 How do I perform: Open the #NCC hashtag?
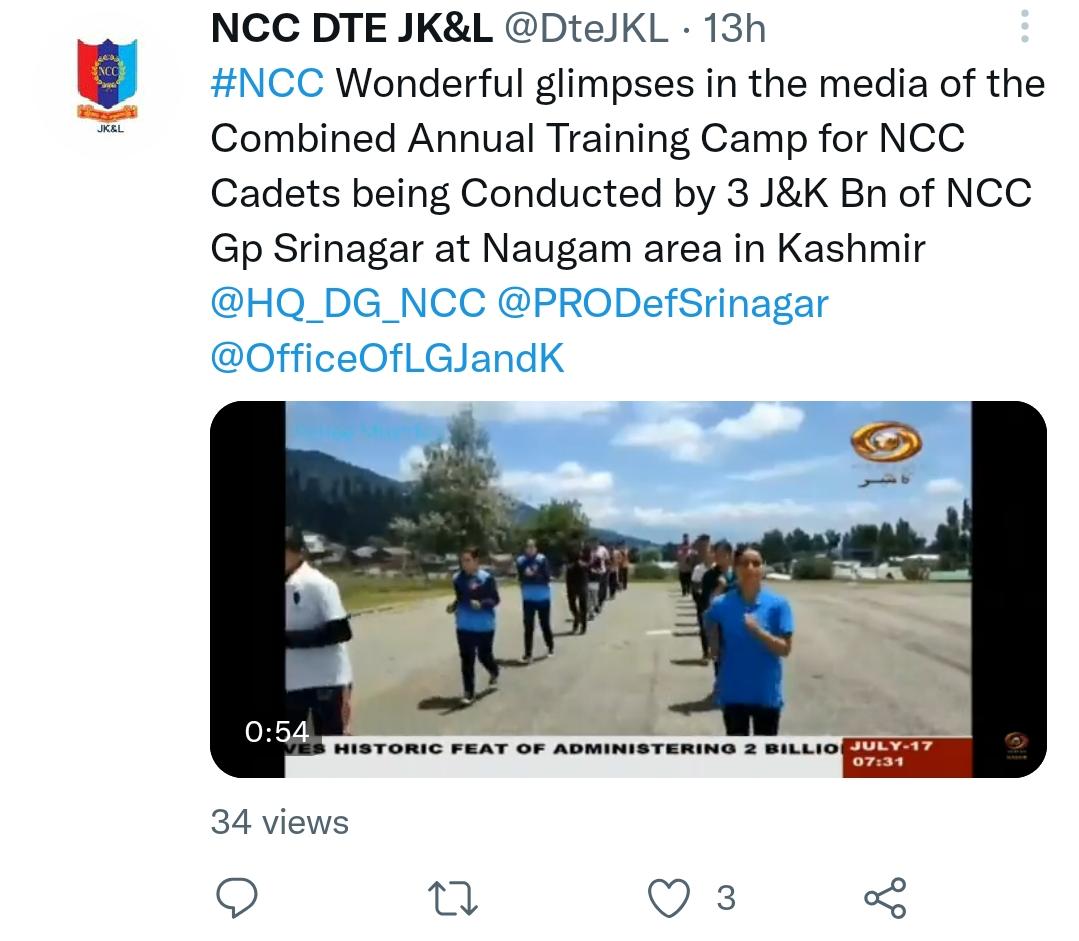tap(267, 83)
